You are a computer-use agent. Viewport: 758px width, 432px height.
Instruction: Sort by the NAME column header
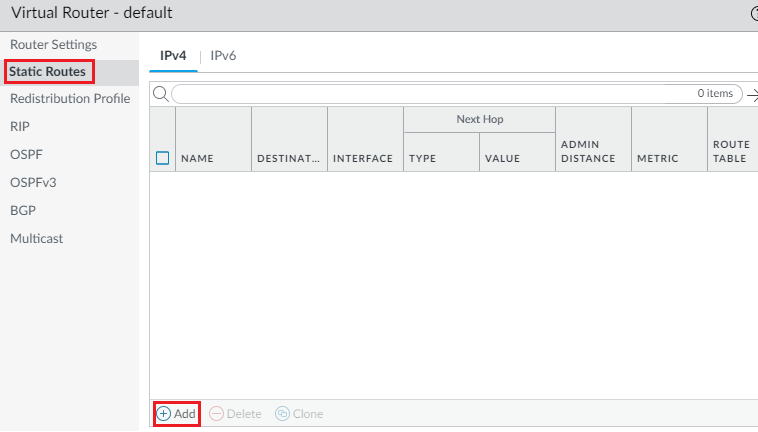pos(197,158)
